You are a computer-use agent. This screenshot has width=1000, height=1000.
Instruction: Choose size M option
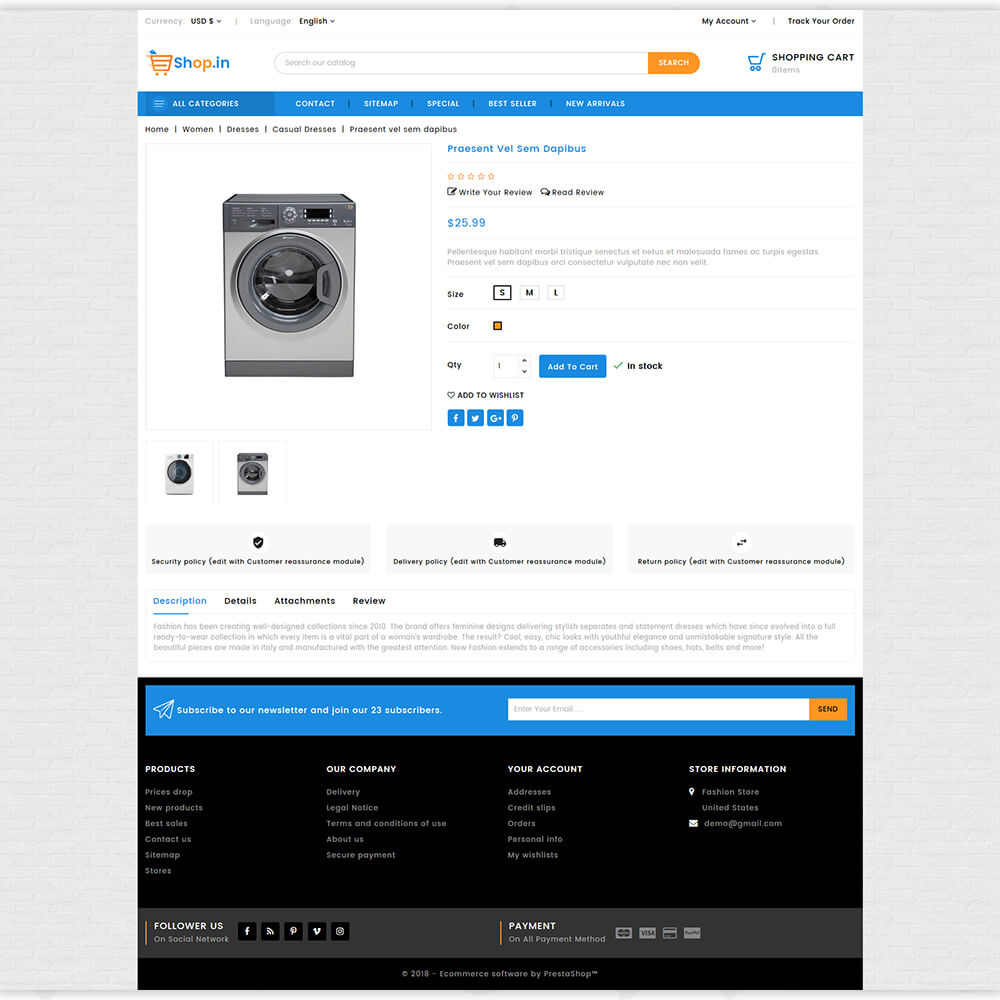[x=529, y=293]
